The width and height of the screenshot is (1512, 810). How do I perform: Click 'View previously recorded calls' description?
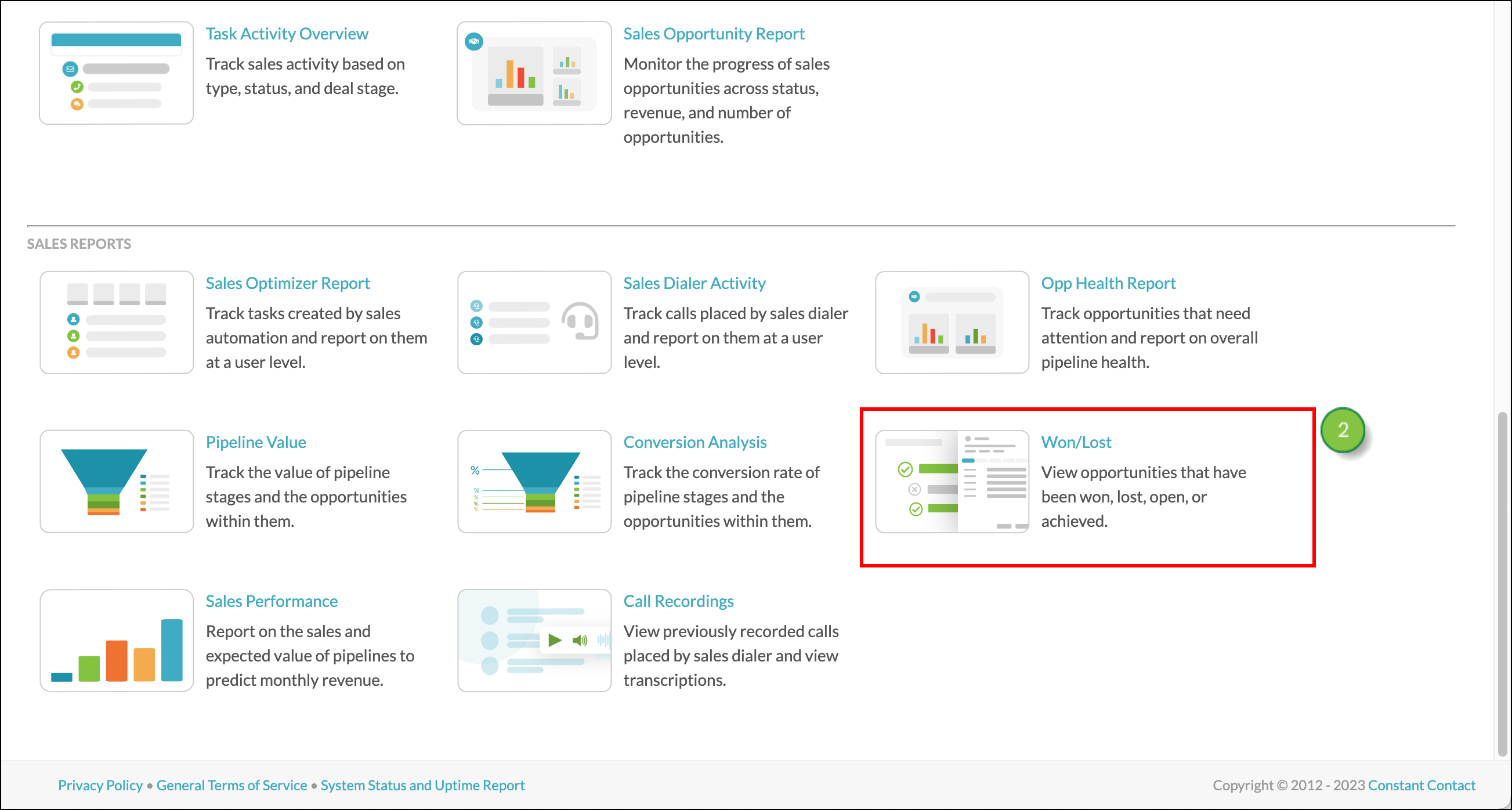click(730, 631)
